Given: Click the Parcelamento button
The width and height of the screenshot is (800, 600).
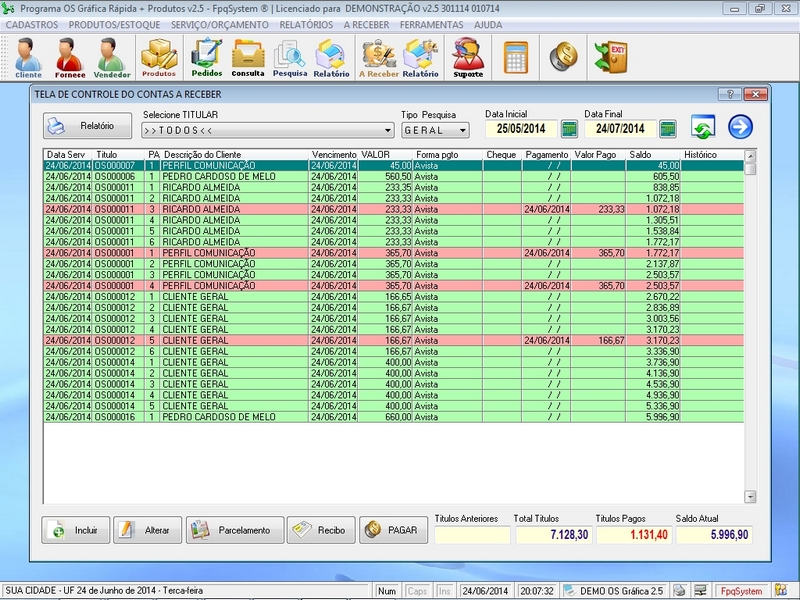Looking at the screenshot, I should pos(235,530).
